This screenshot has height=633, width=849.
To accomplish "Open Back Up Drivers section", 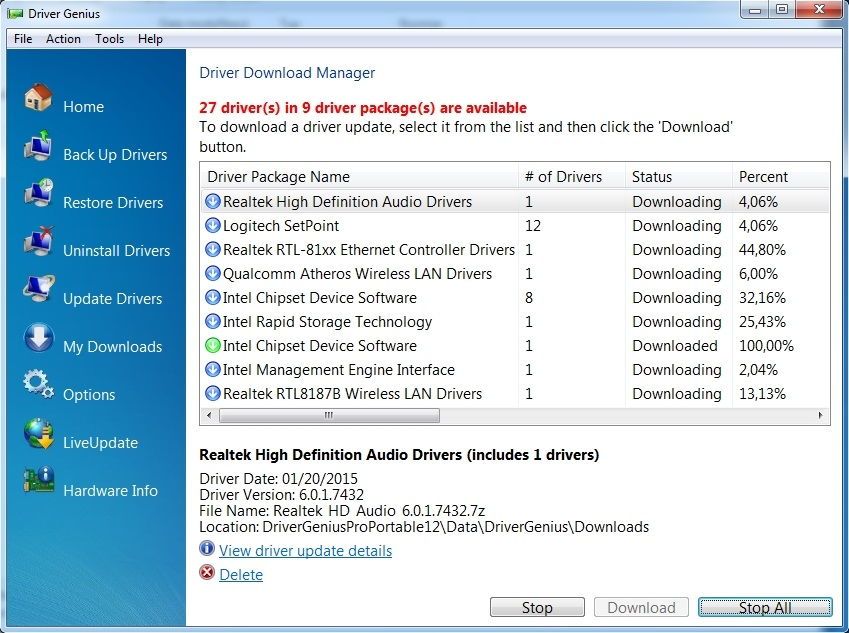I will coord(115,155).
